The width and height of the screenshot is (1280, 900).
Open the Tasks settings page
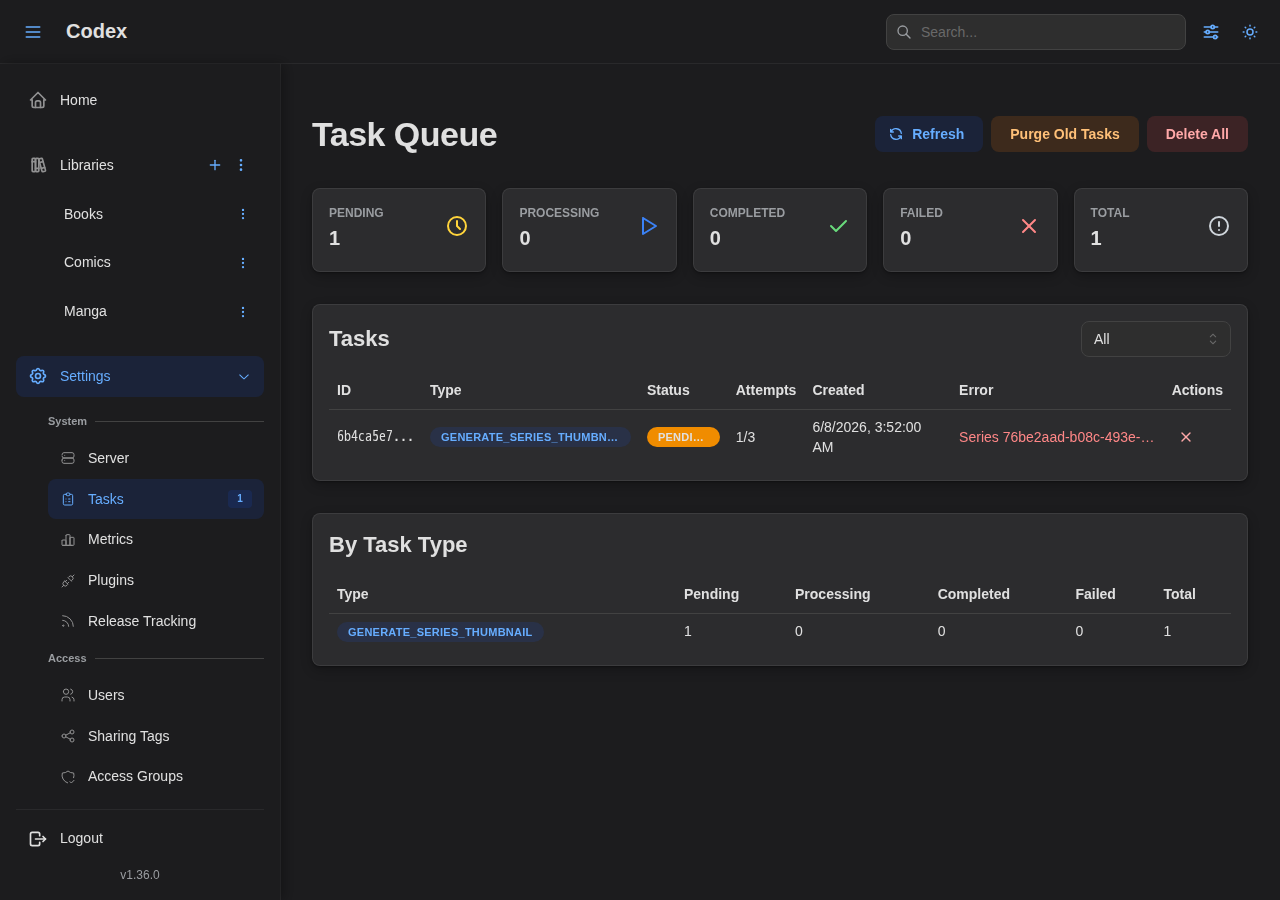point(156,499)
